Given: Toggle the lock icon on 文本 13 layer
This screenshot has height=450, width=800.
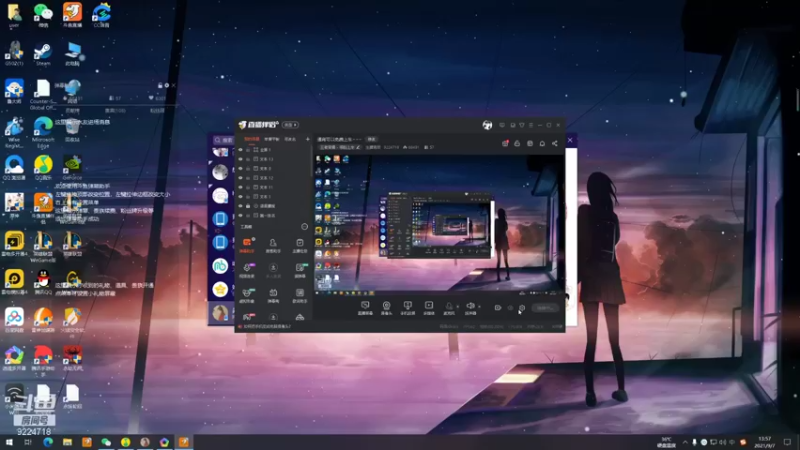Looking at the screenshot, I should click(248, 159).
